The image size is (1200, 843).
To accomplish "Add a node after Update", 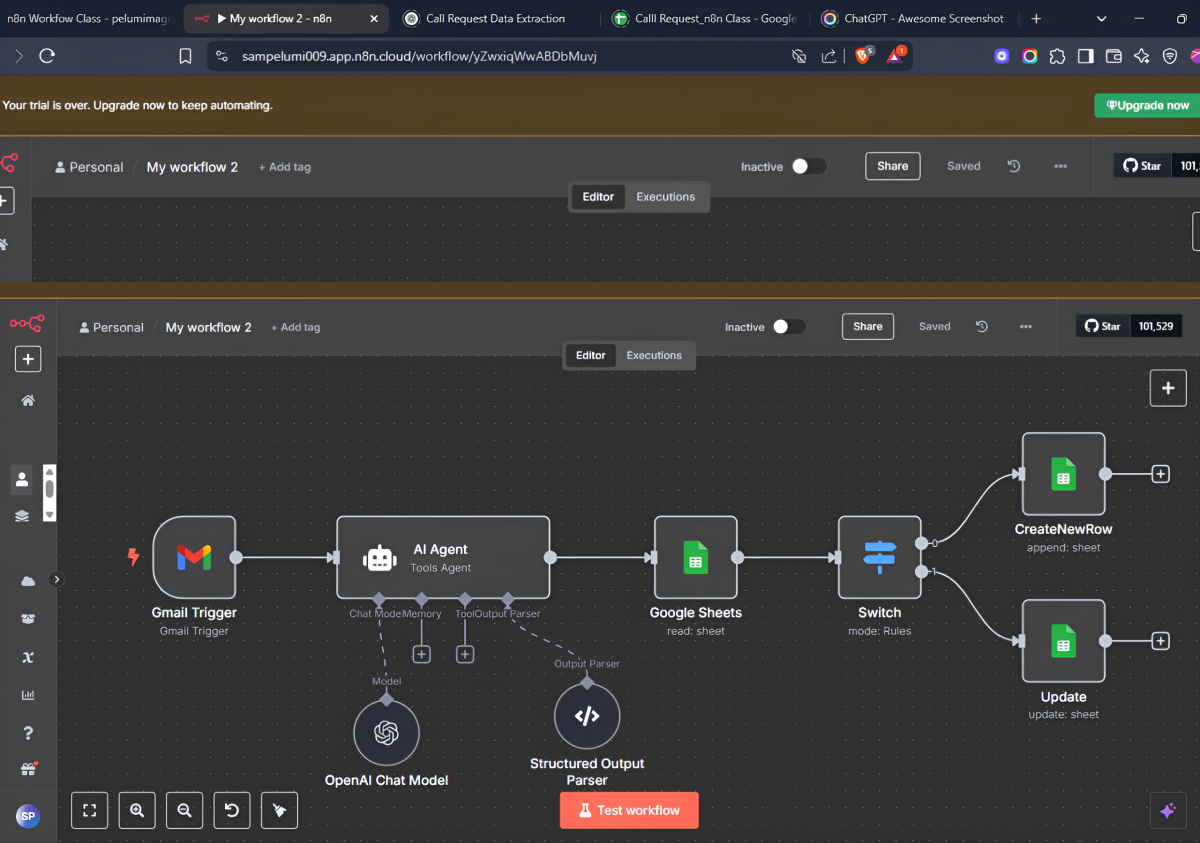I will point(1160,641).
